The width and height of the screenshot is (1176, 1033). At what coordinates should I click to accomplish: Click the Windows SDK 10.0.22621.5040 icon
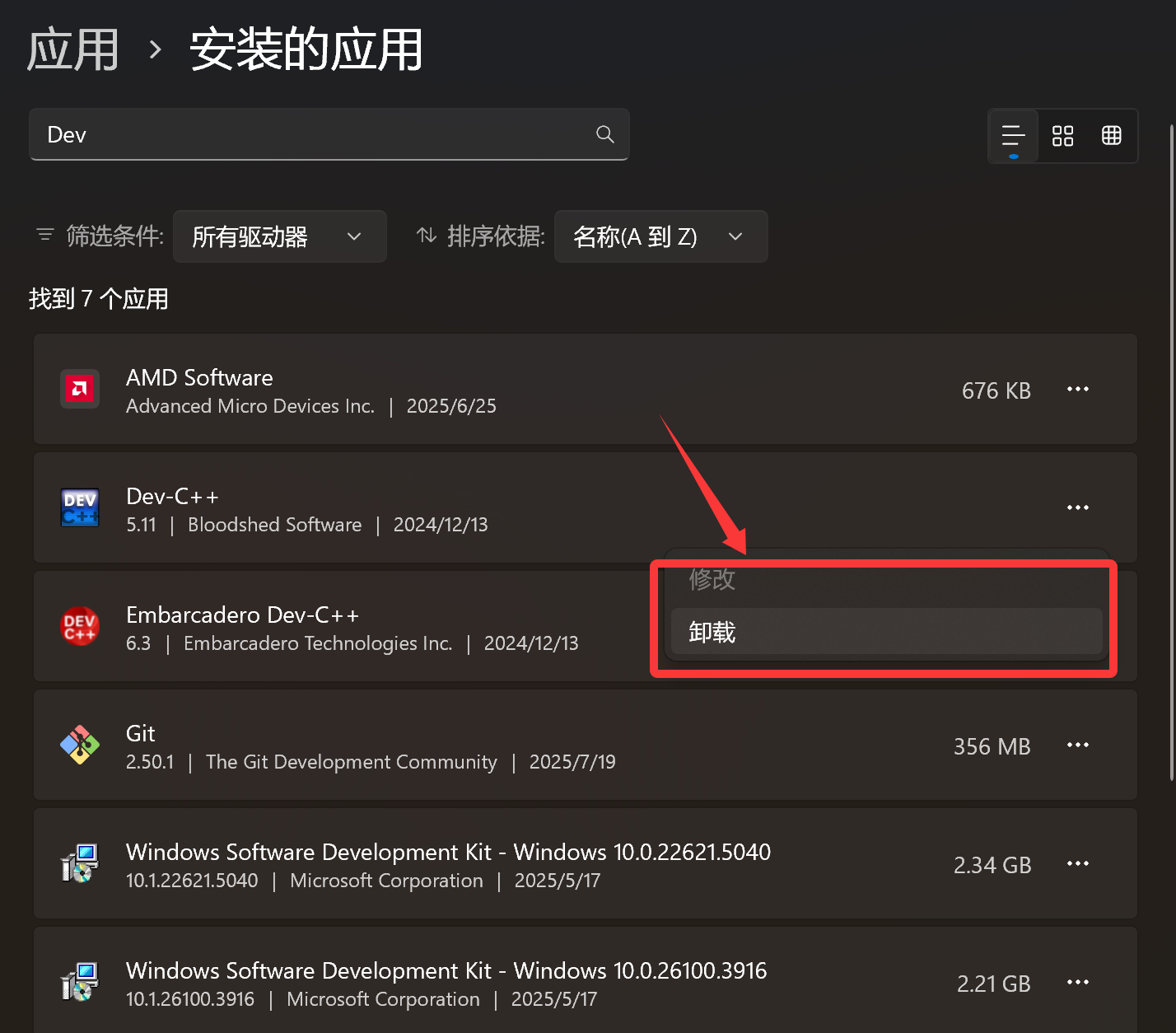tap(80, 863)
